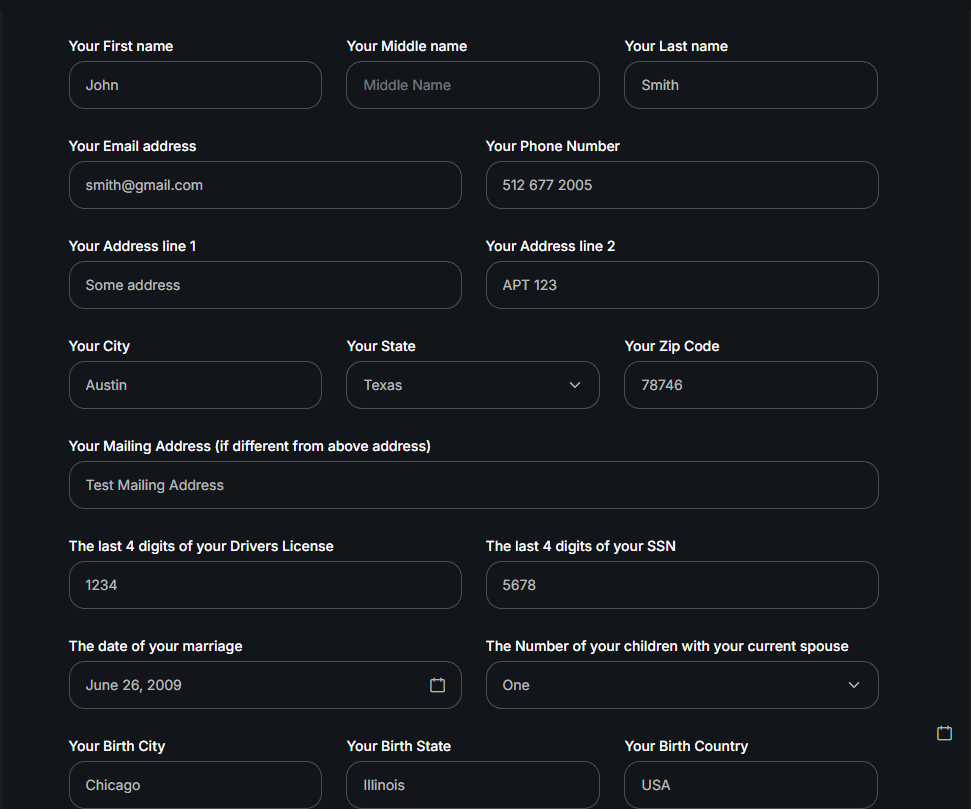The height and width of the screenshot is (809, 971).
Task: Select the City field with Austin
Action: (195, 385)
